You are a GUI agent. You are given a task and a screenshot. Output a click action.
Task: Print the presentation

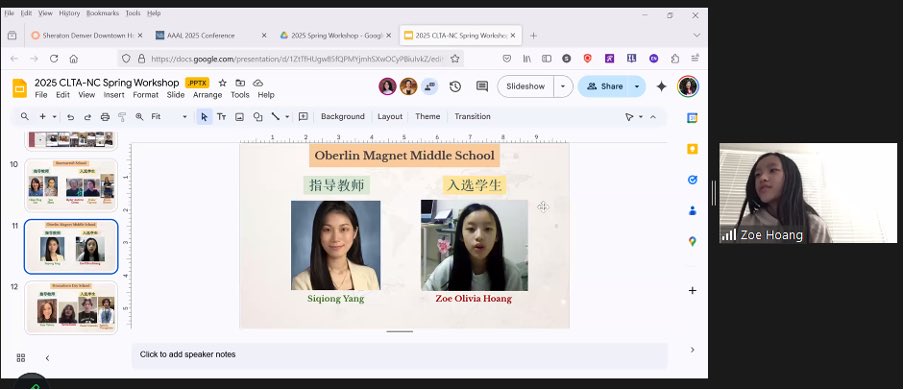coord(105,117)
